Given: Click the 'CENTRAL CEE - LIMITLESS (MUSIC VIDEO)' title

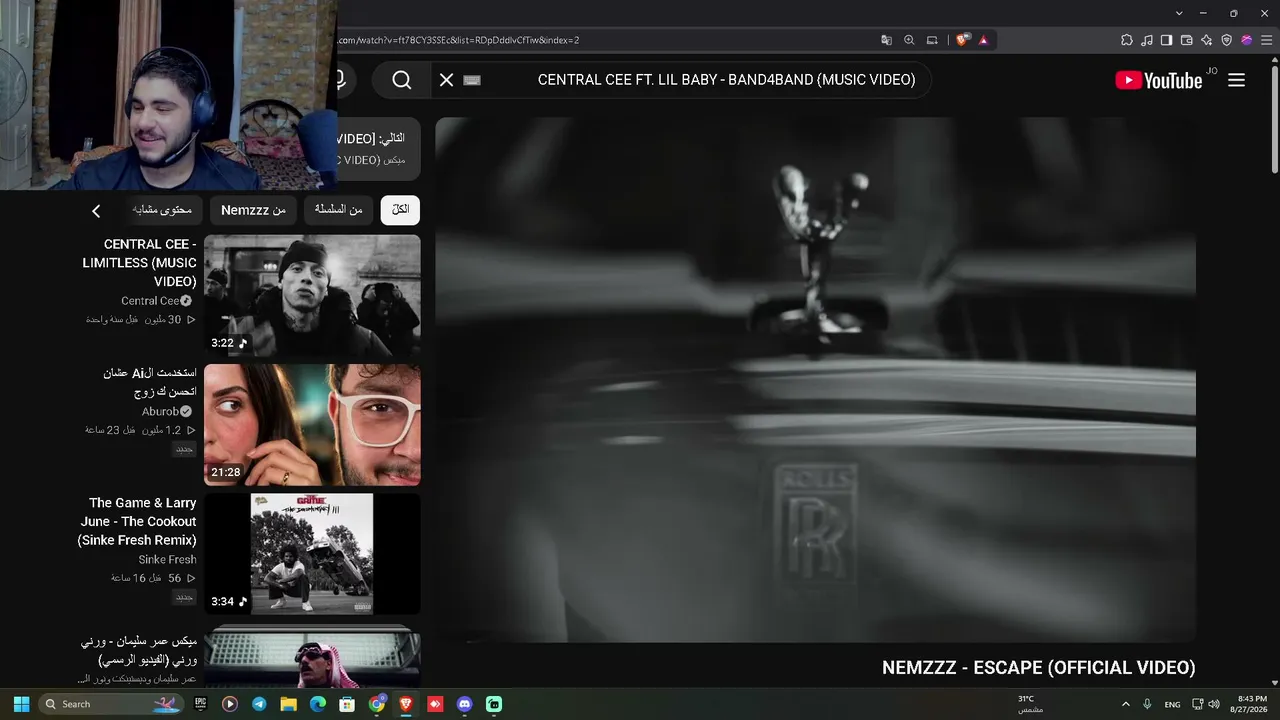Looking at the screenshot, I should pyautogui.click(x=140, y=263).
